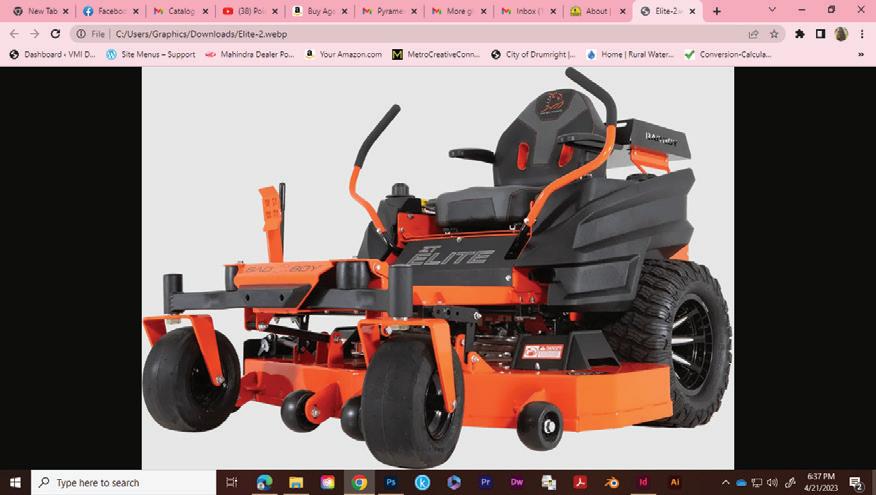This screenshot has height=495, width=876.
Task: Open Your Amazon.com bookmark
Action: coord(344,54)
